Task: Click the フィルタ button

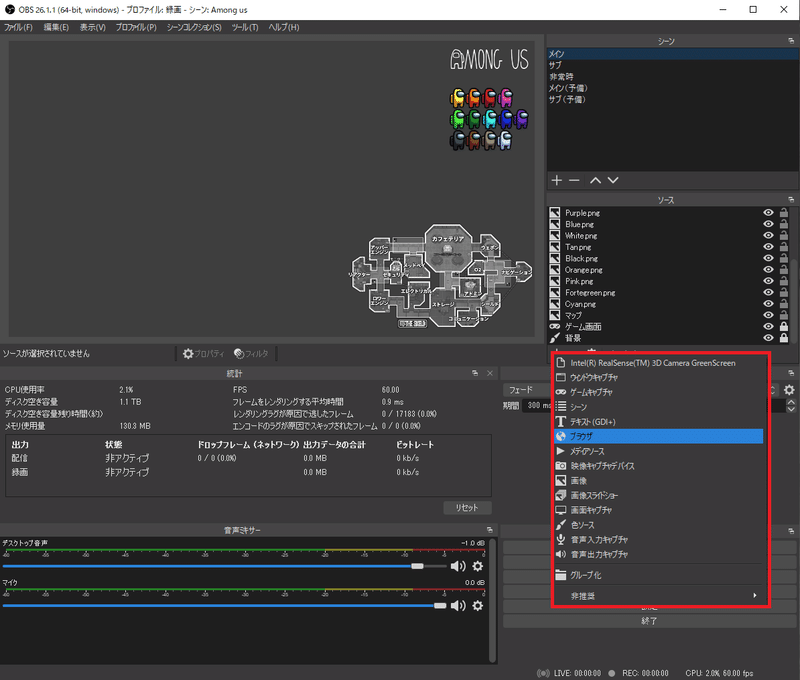Action: click(x=251, y=354)
